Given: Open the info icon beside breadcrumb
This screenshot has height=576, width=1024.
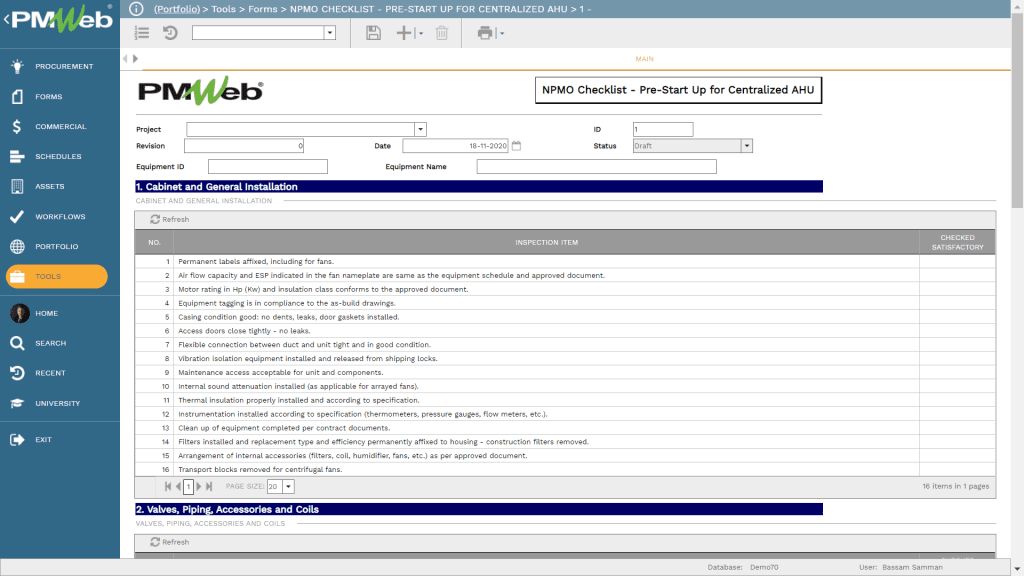Looking at the screenshot, I should pyautogui.click(x=136, y=8).
